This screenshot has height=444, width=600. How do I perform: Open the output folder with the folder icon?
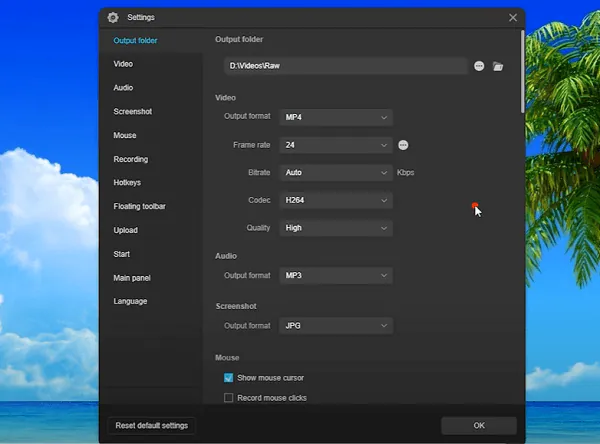(498, 66)
